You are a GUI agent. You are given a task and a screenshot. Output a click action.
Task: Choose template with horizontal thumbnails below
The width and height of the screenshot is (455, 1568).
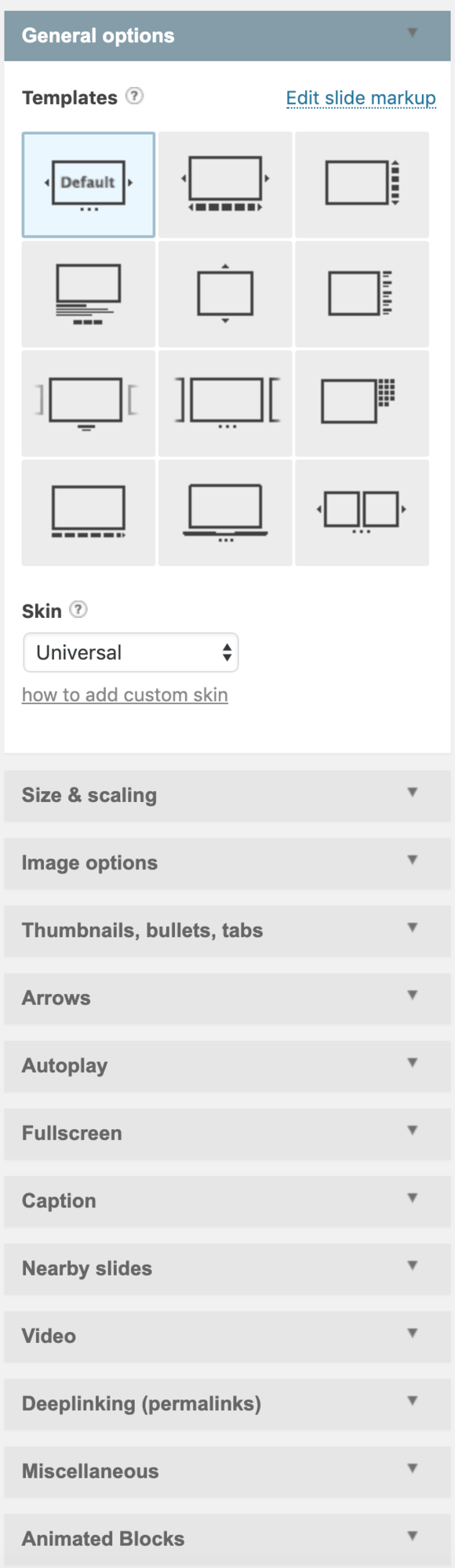(225, 185)
